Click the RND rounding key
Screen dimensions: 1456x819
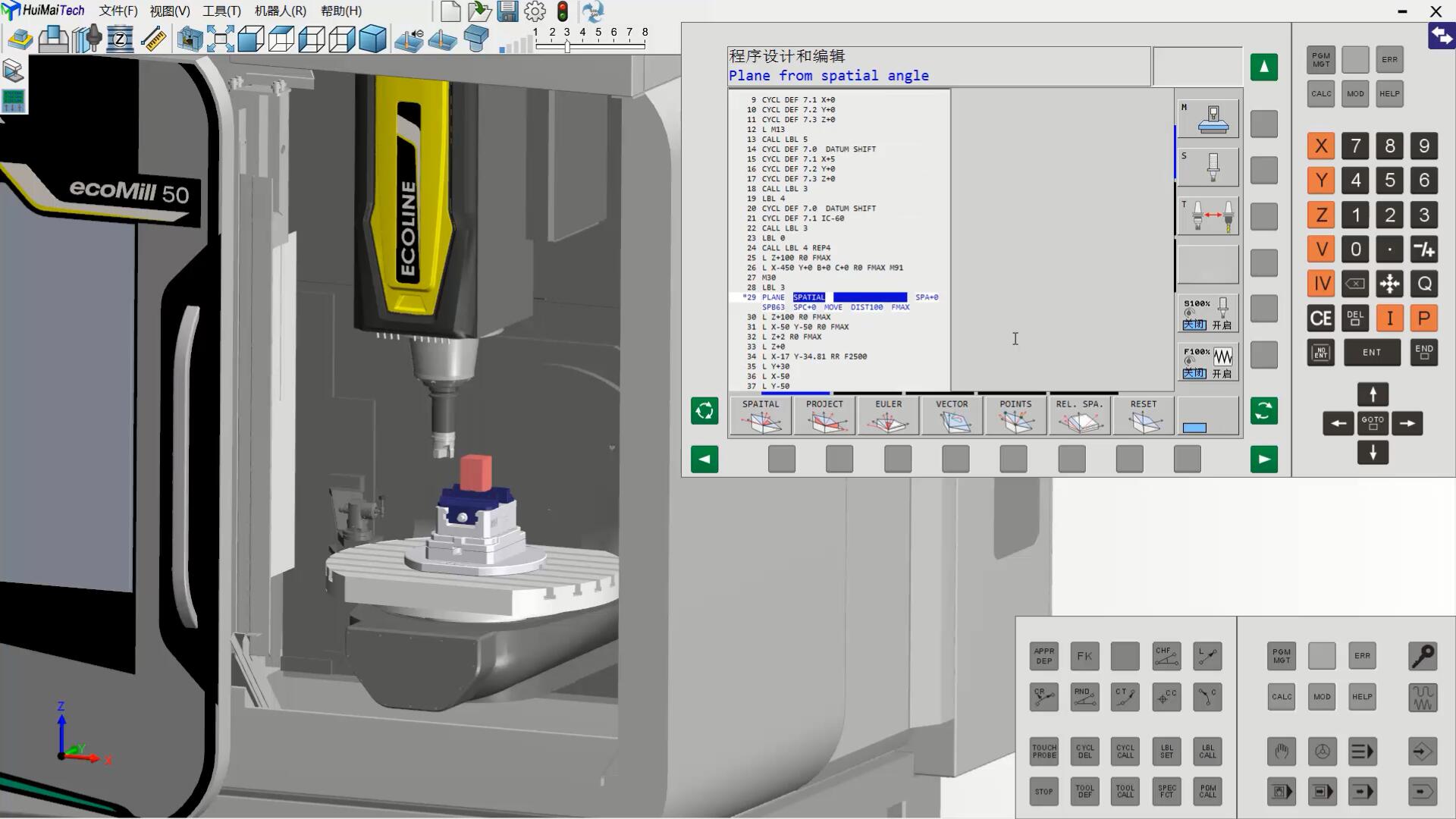[x=1084, y=697]
